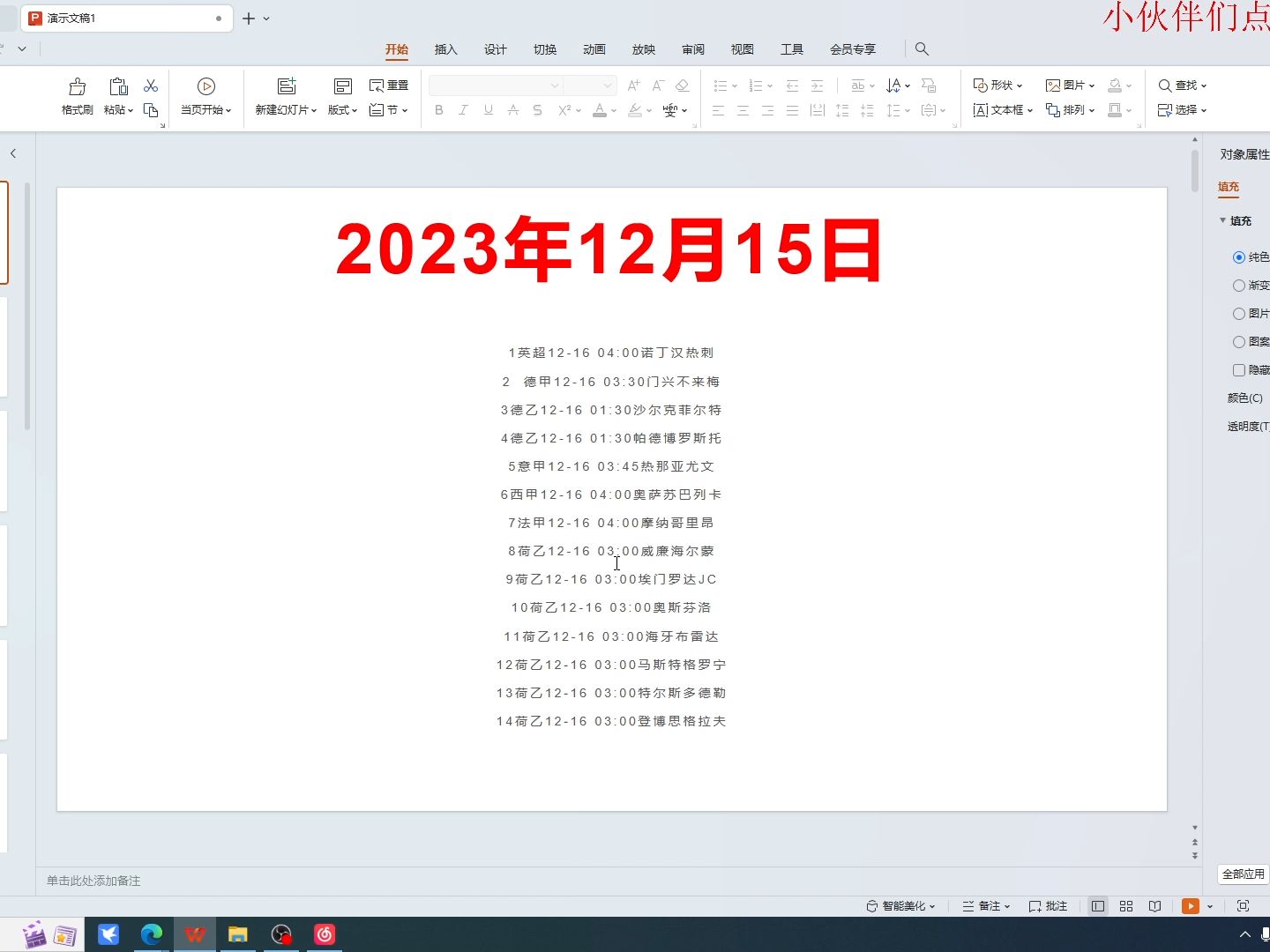Screen dimensions: 1270x952
Task: Click the Paste clipboard icon
Action: (118, 86)
